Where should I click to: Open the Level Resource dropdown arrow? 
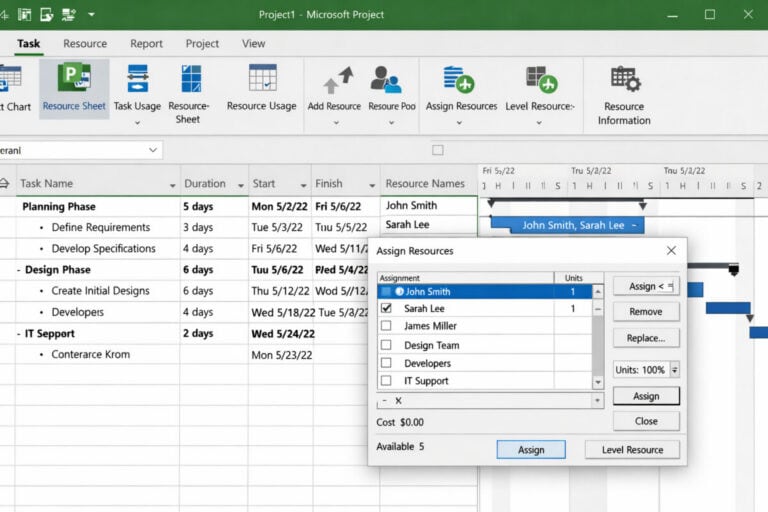[539, 123]
